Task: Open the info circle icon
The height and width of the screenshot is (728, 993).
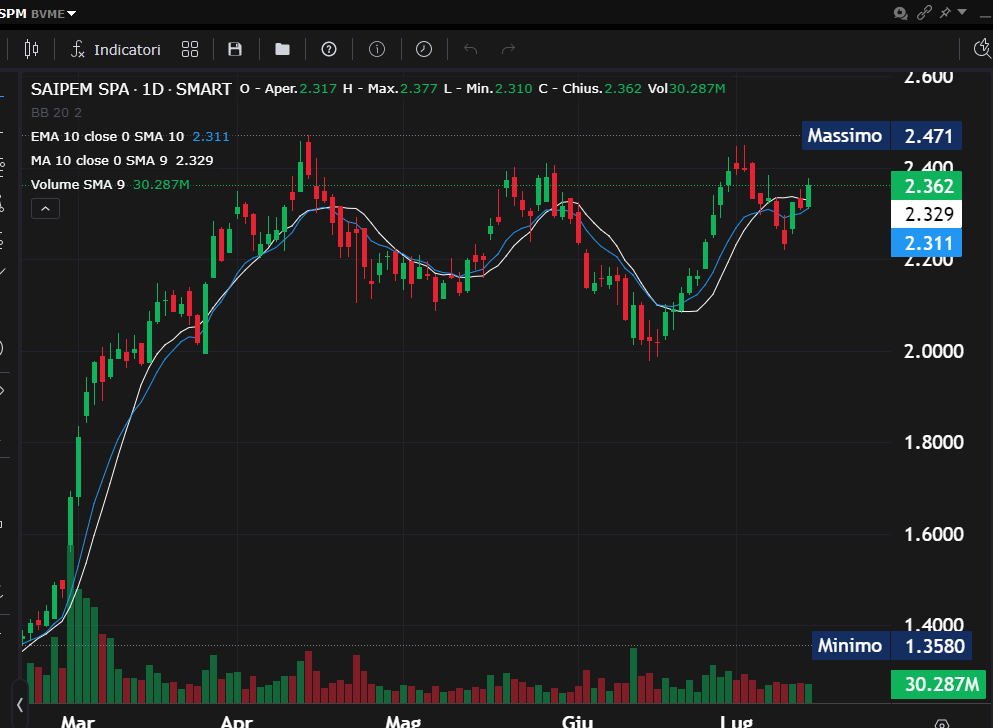Action: point(377,49)
